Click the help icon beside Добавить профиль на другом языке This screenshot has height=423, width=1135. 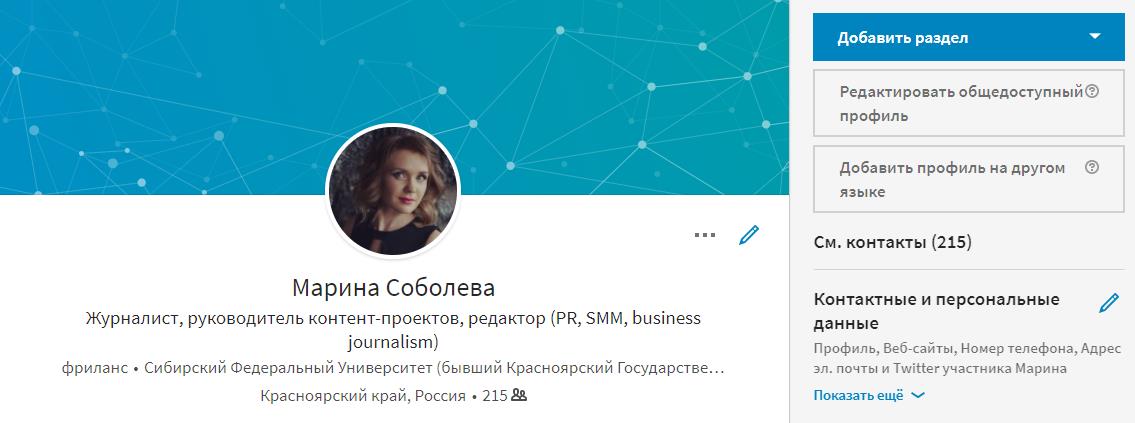[x=1092, y=167]
